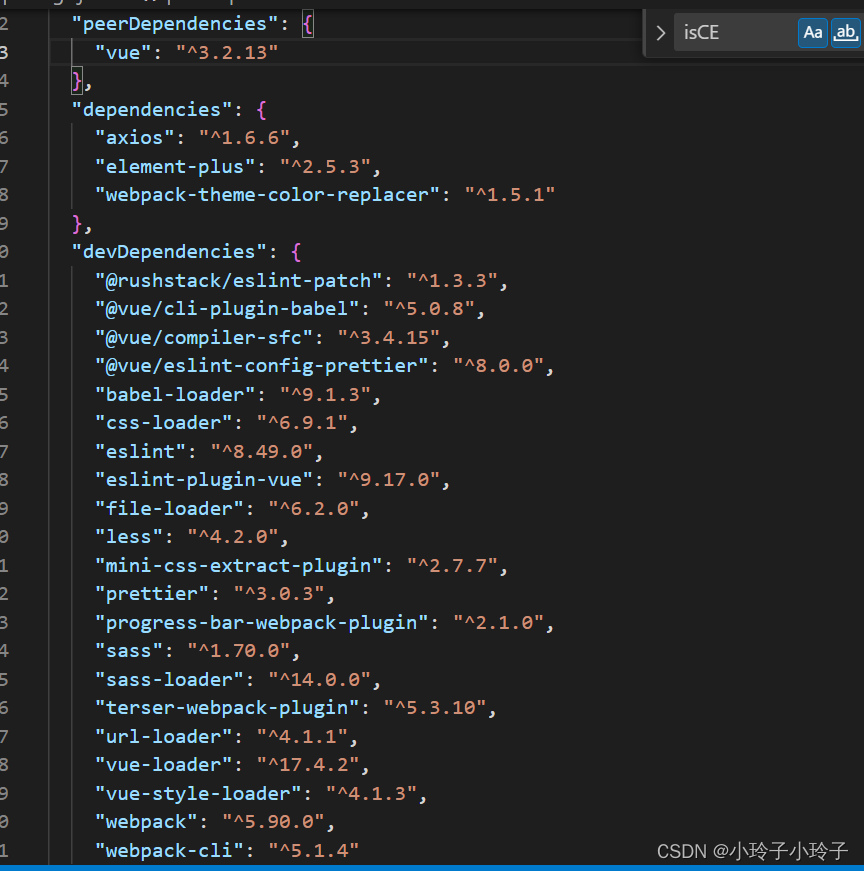Click "mini-css-extract-plugin" key
Viewport: 864px width, 871px height.
coord(238,566)
